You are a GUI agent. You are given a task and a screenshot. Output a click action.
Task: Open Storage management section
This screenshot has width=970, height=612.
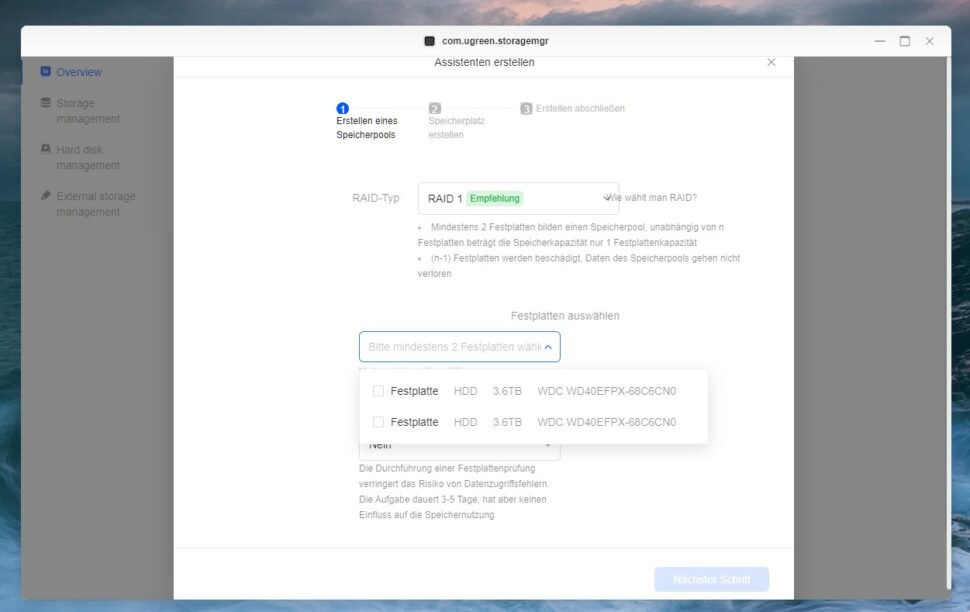click(88, 111)
